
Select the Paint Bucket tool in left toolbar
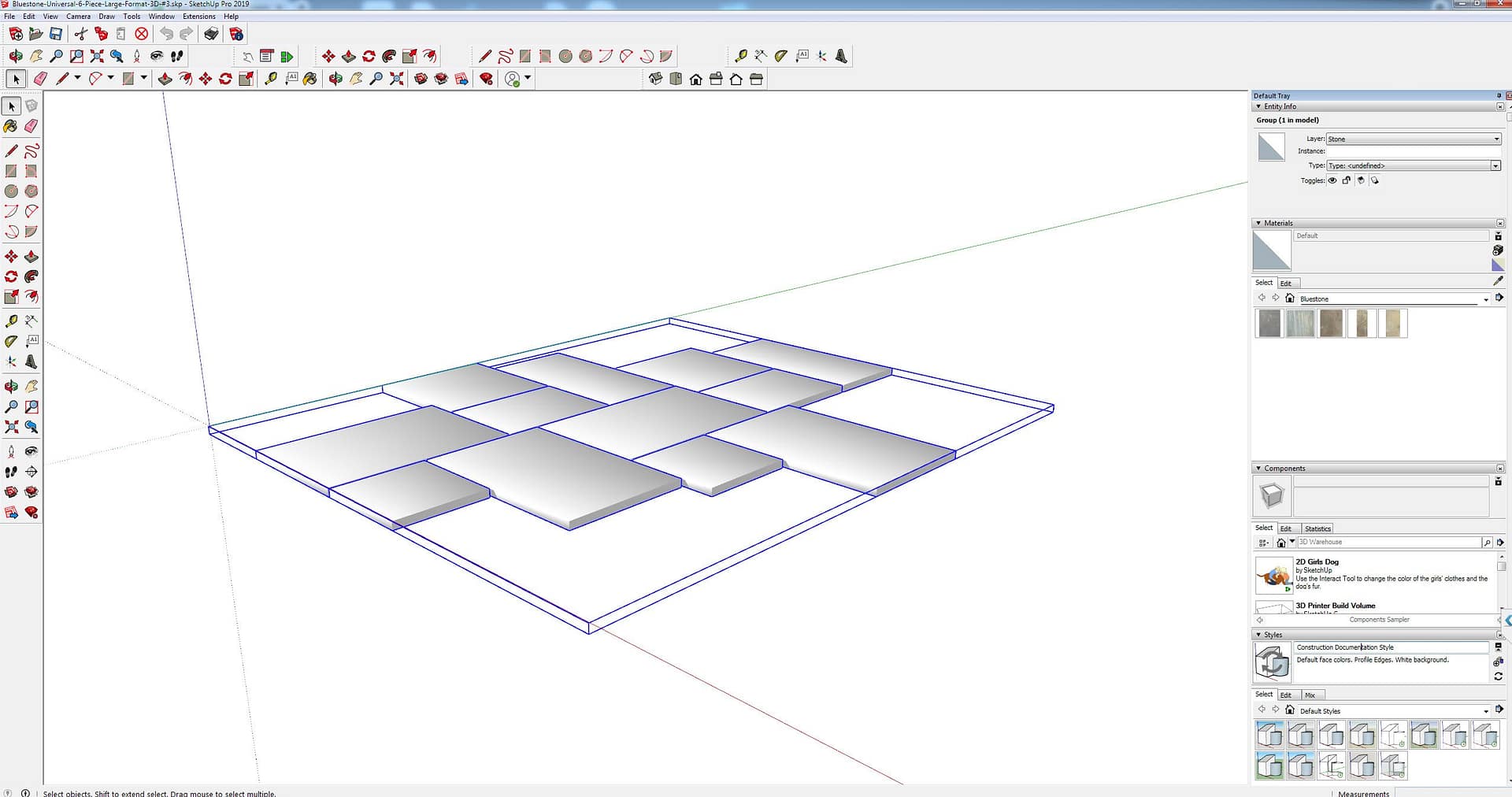click(x=11, y=126)
